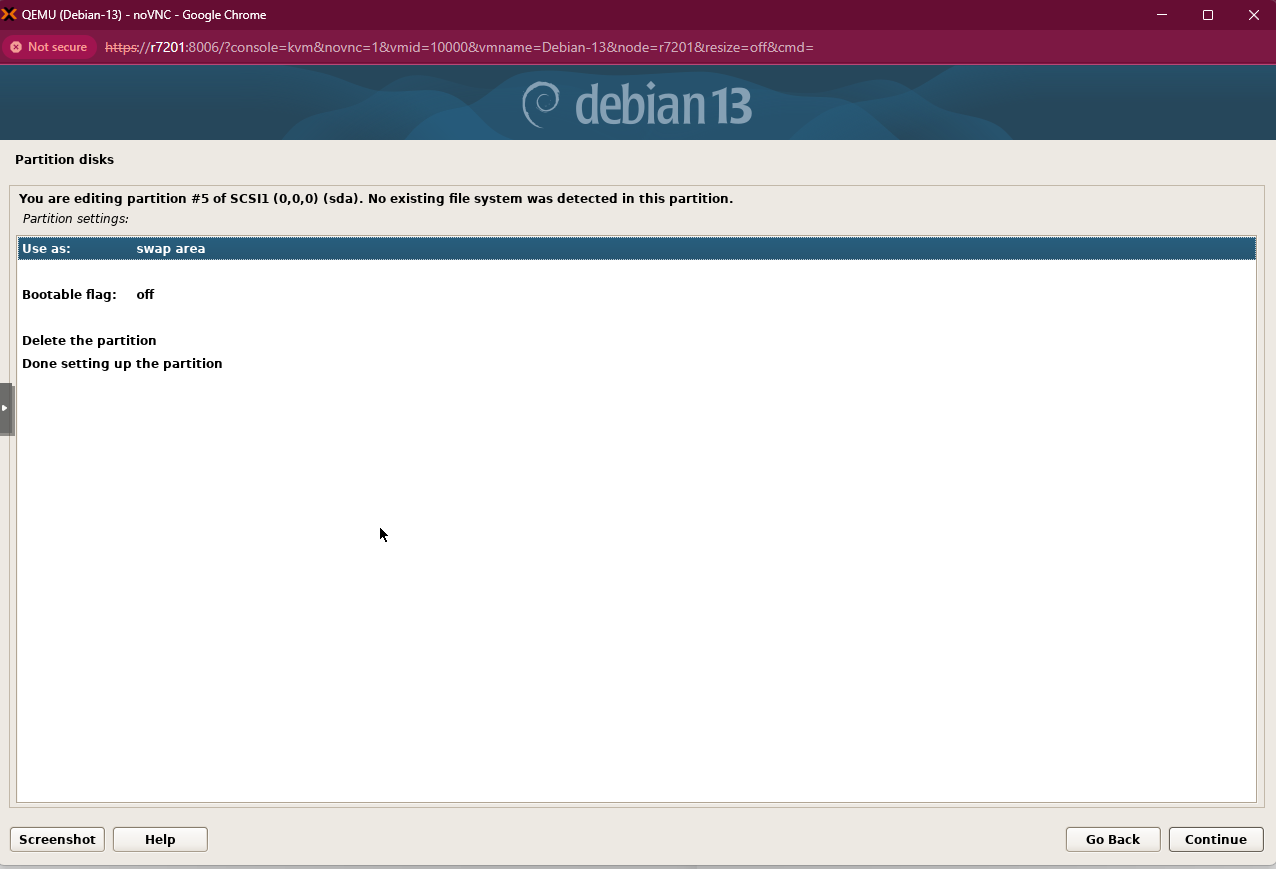Click the 'Partition disks' heading
1276x869 pixels.
click(64, 160)
